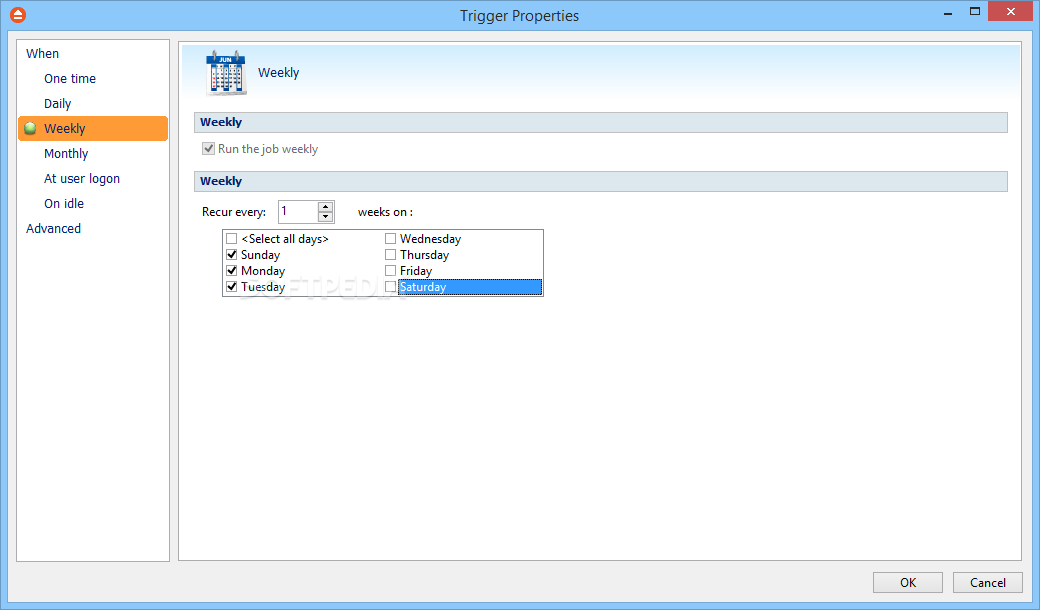1040x610 pixels.
Task: Click the green status dot beside Weekly
Action: coord(31,129)
